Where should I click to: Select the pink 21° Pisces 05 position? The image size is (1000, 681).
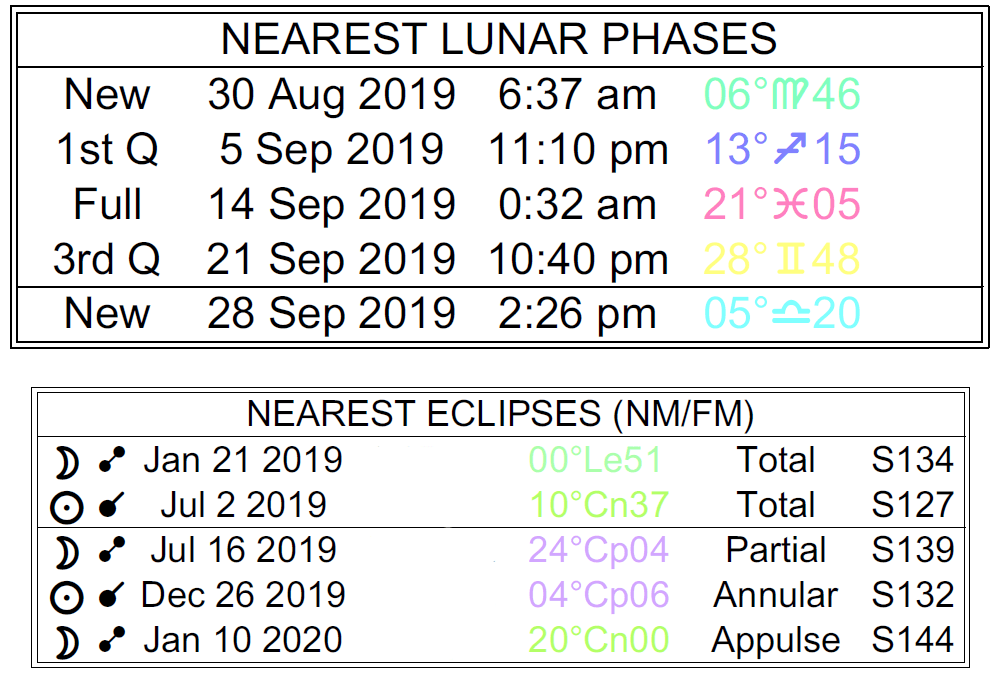[x=782, y=205]
